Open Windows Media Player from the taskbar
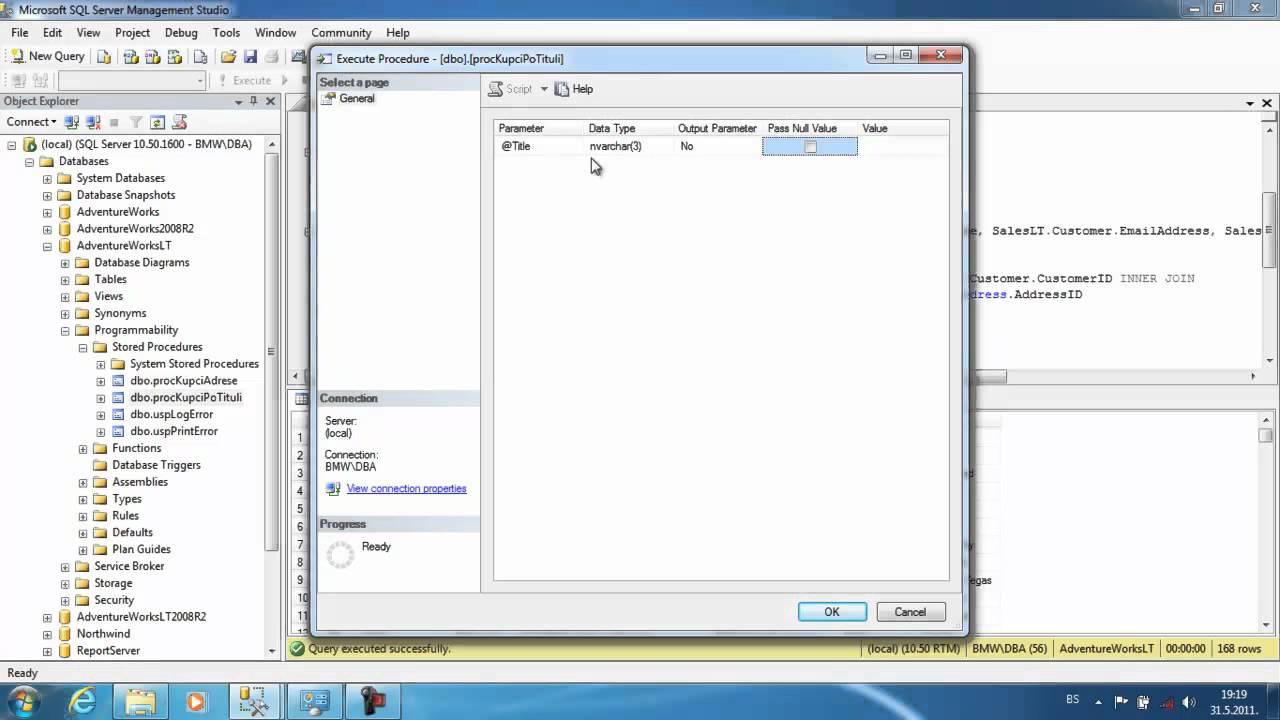The height and width of the screenshot is (720, 1280). click(196, 700)
